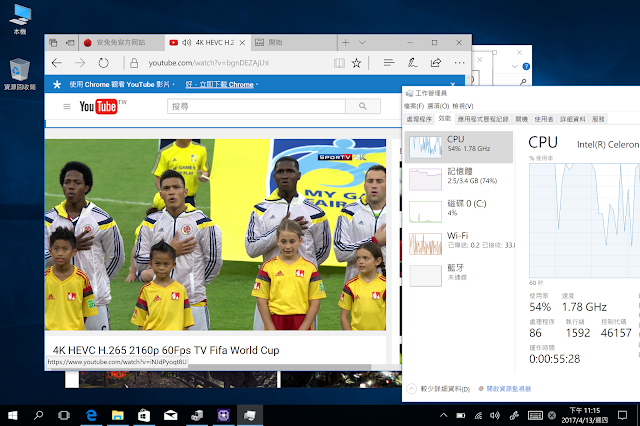Click the Edge forward arrow

[x=80, y=63]
